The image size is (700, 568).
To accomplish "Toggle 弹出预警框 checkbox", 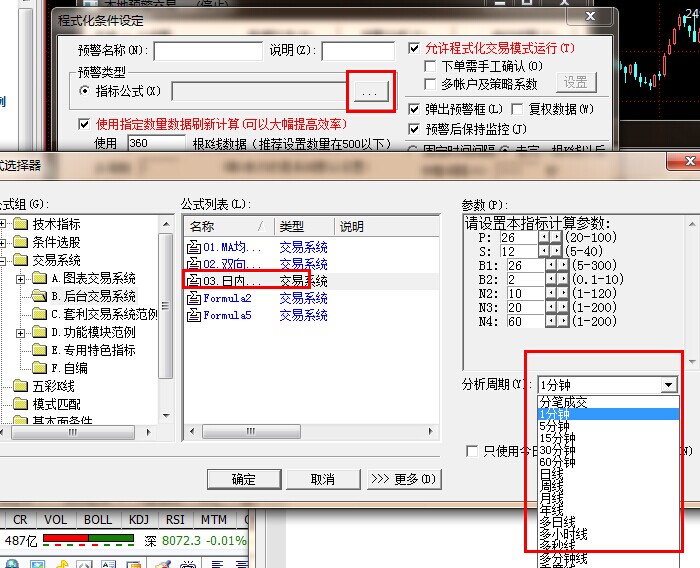I will pyautogui.click(x=414, y=109).
